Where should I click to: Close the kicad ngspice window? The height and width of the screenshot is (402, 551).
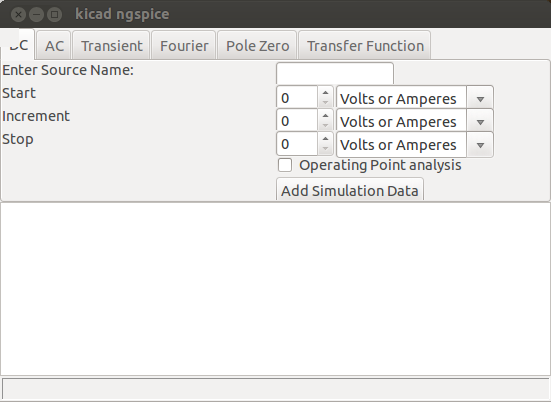18,14
